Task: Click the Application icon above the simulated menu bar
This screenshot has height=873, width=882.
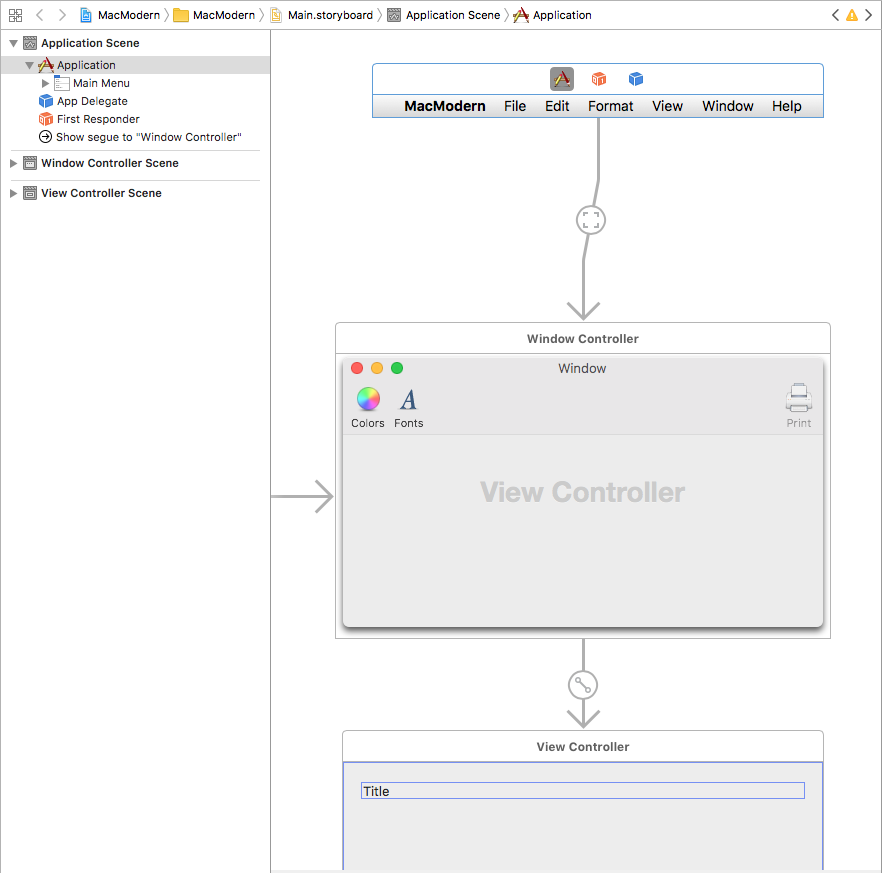Action: (561, 78)
